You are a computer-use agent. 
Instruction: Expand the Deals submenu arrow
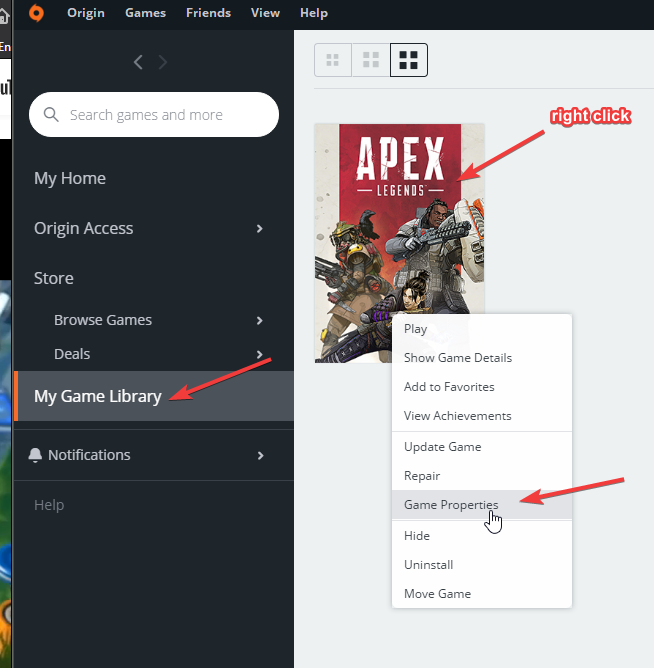259,354
